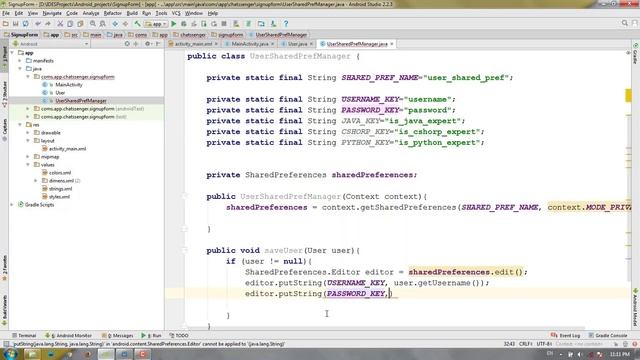The height and width of the screenshot is (360, 640).
Task: Click the Paste icon in toolbar
Action: click(x=80, y=24)
